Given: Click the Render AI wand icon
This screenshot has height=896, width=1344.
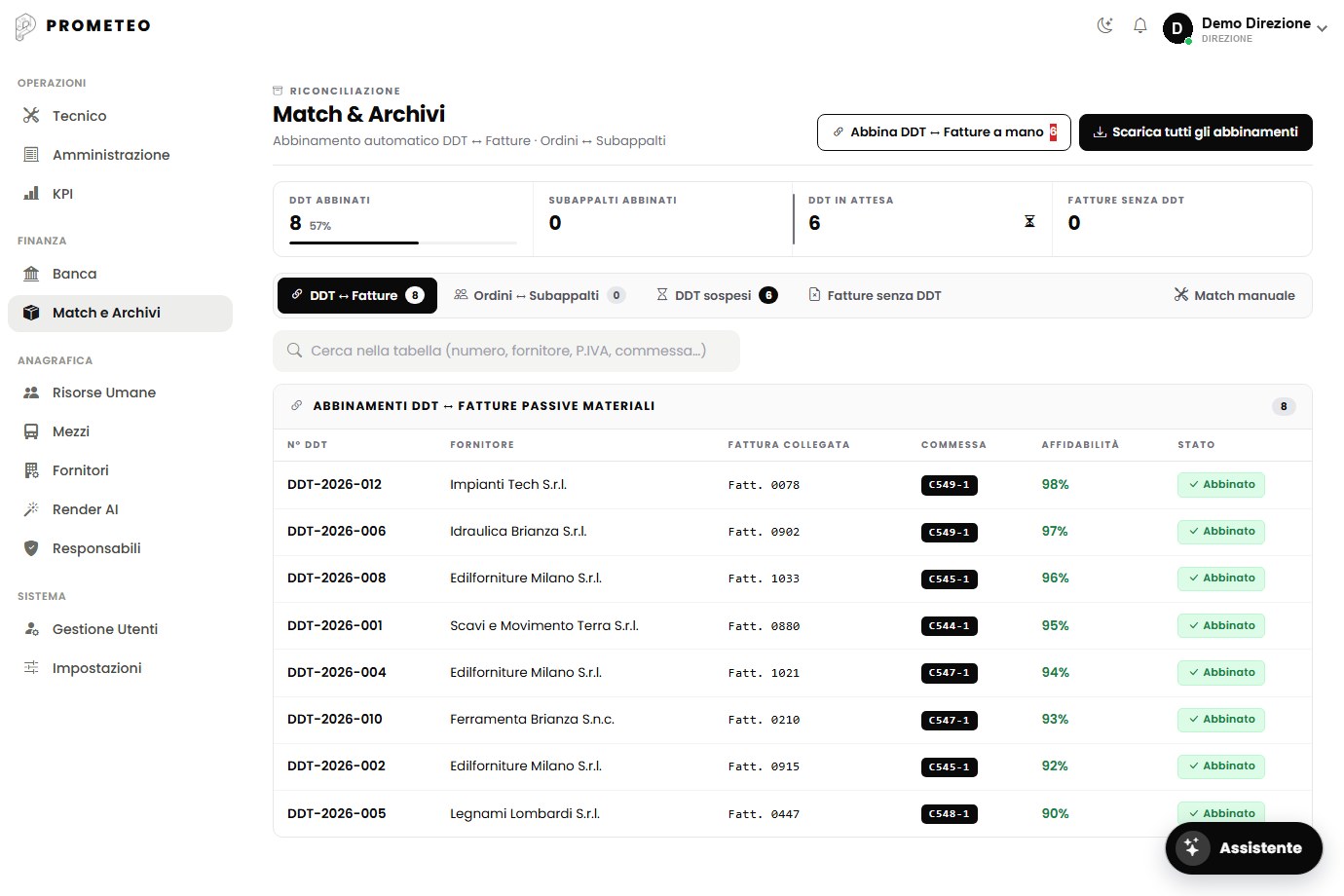Looking at the screenshot, I should (31, 509).
